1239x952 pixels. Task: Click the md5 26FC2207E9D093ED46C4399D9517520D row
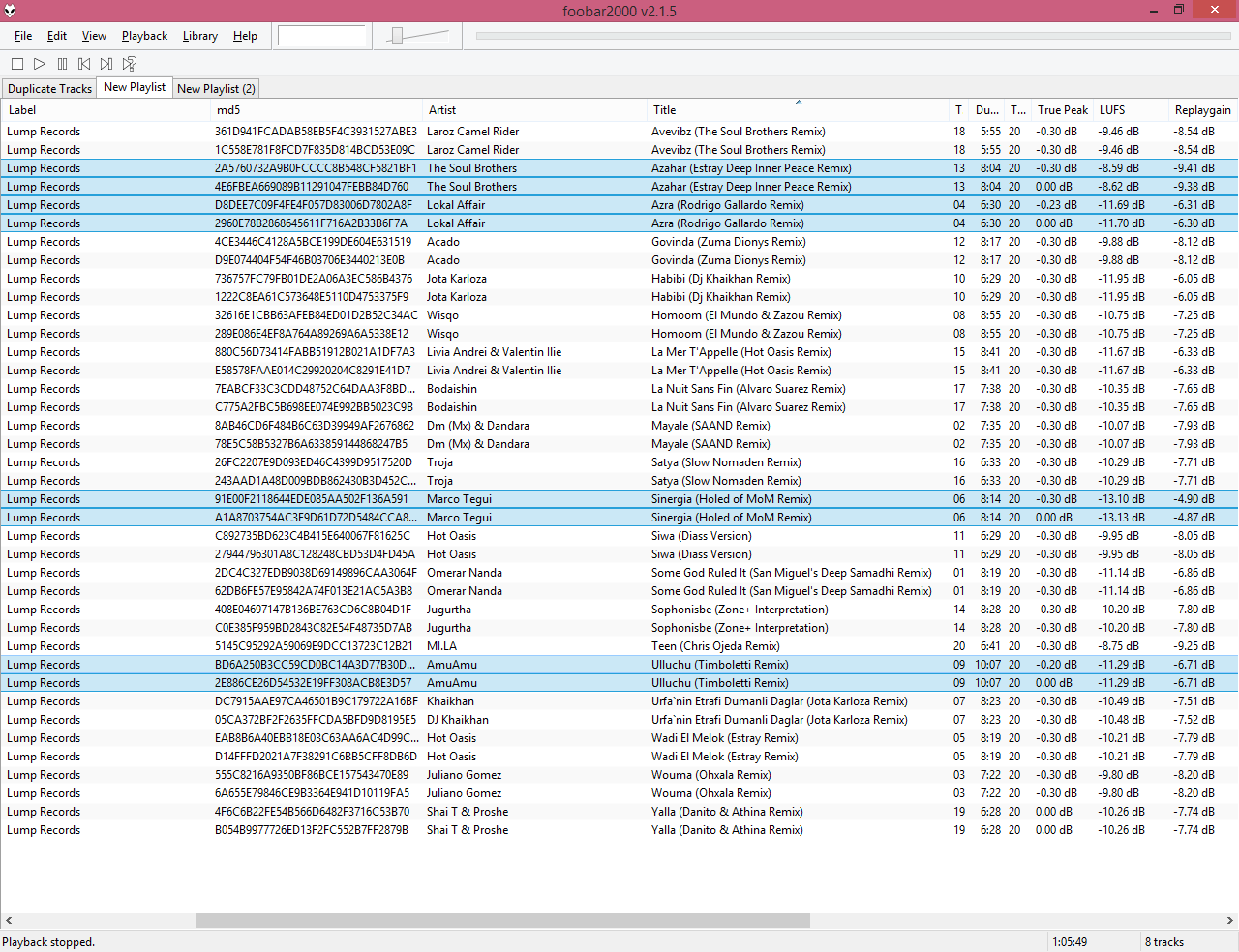[619, 462]
